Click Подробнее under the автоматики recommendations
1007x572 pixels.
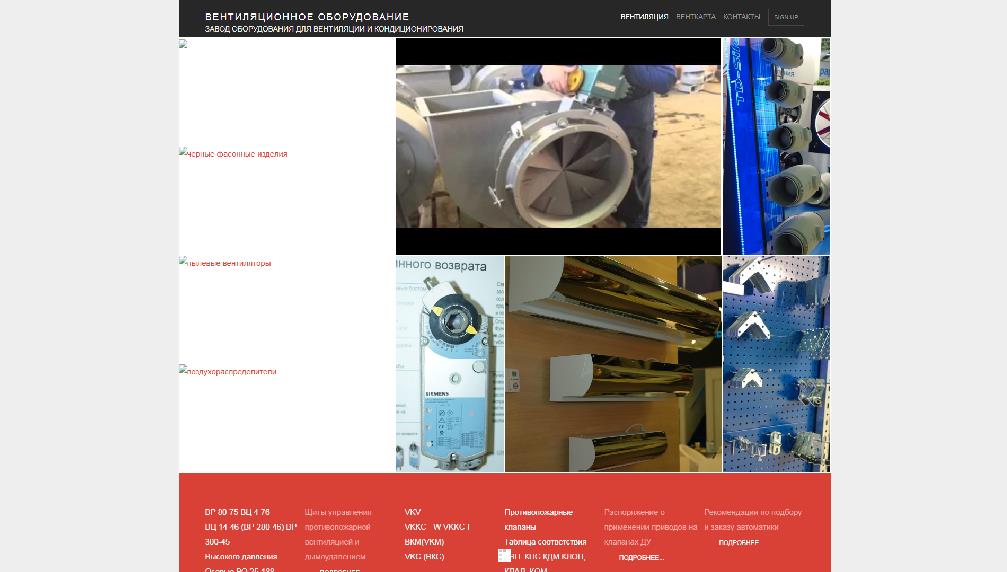(739, 542)
